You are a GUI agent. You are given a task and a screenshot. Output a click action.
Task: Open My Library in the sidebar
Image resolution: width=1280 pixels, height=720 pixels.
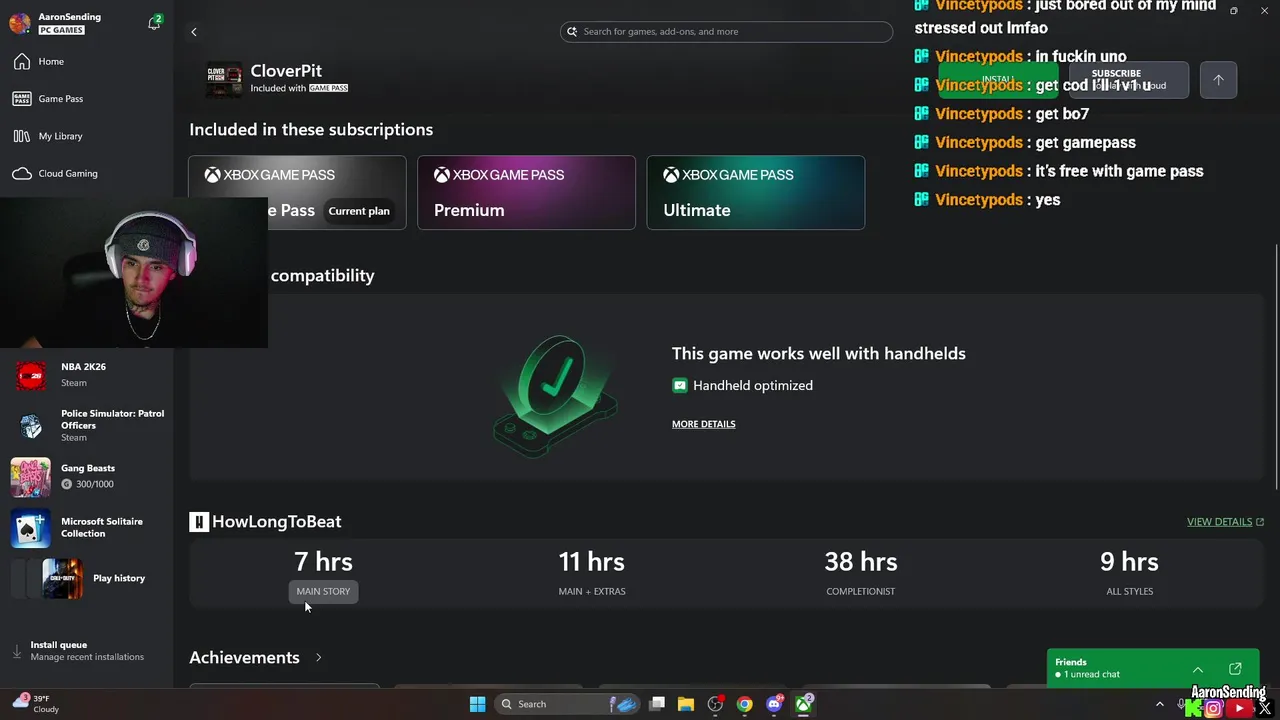60,136
